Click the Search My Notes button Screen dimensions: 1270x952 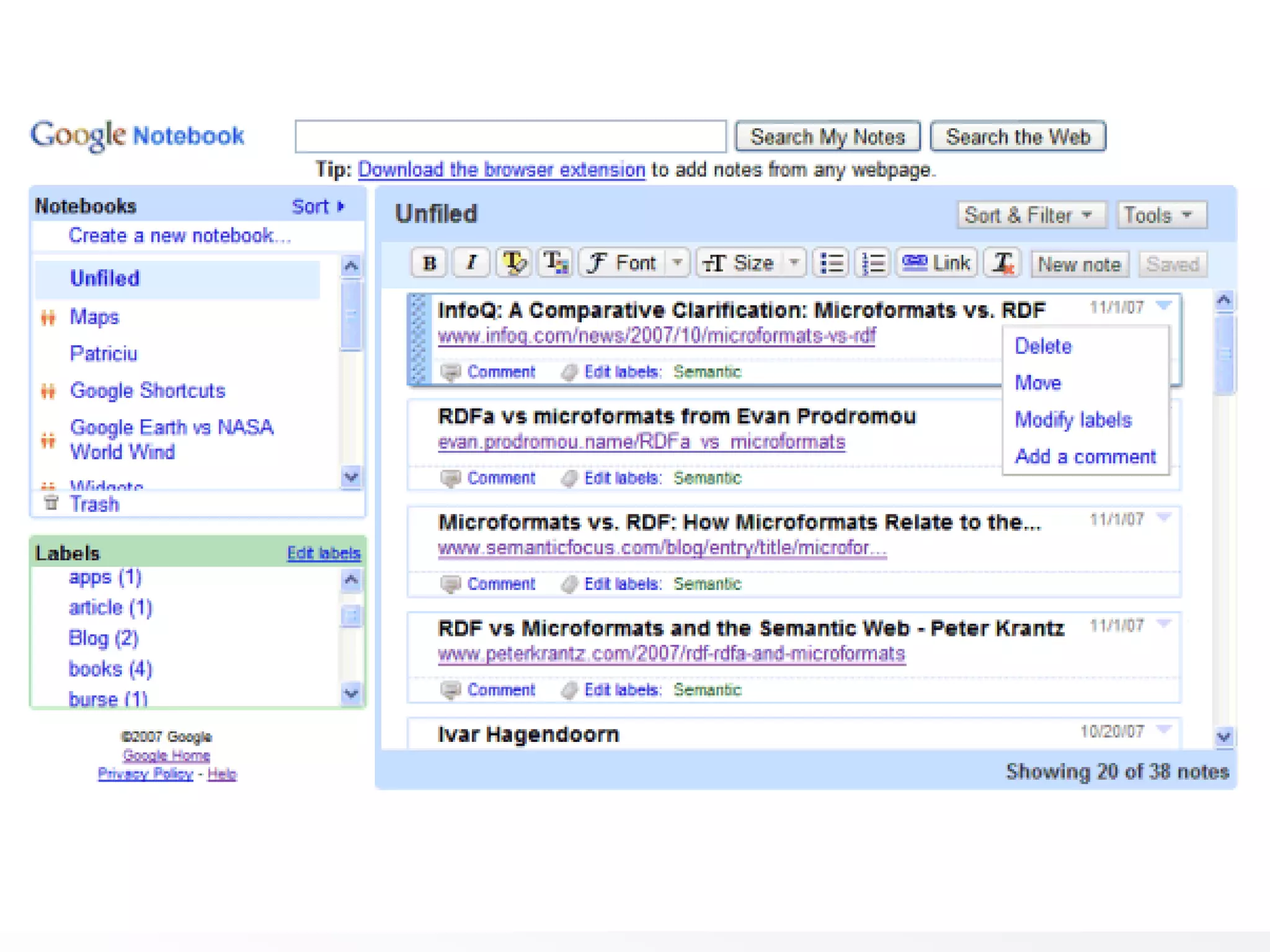pos(827,137)
